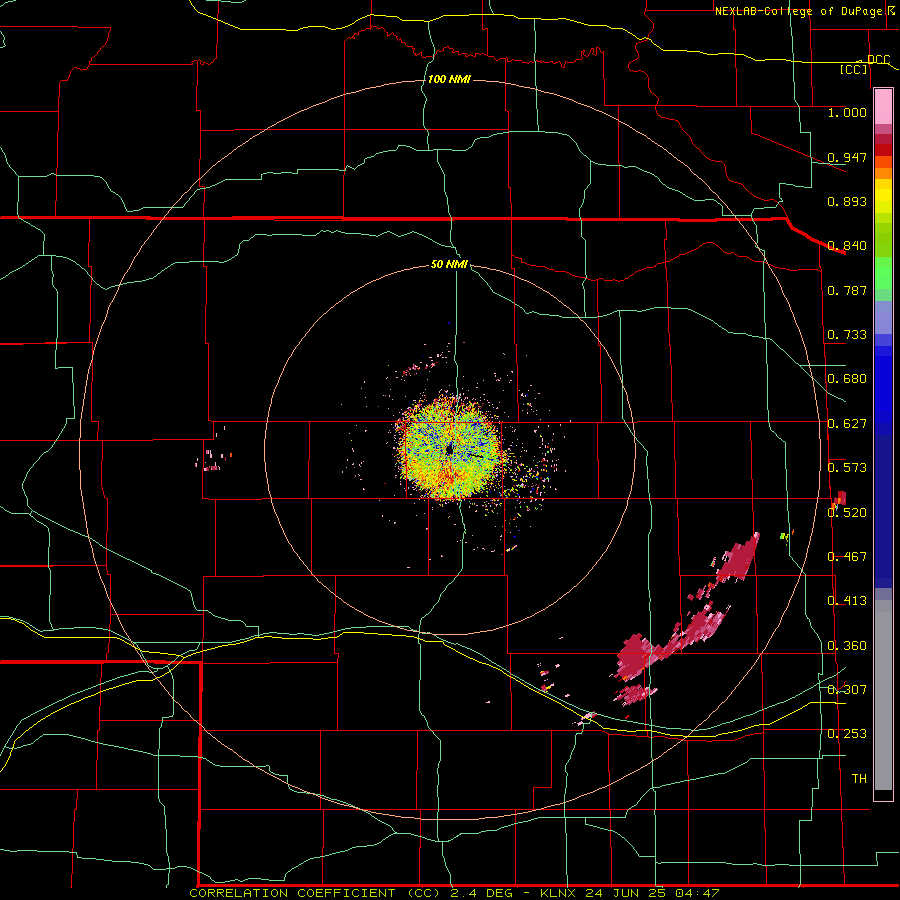This screenshot has width=900, height=900.
Task: Click the Correlation Coefficient caption at bottom
Action: tap(454, 893)
